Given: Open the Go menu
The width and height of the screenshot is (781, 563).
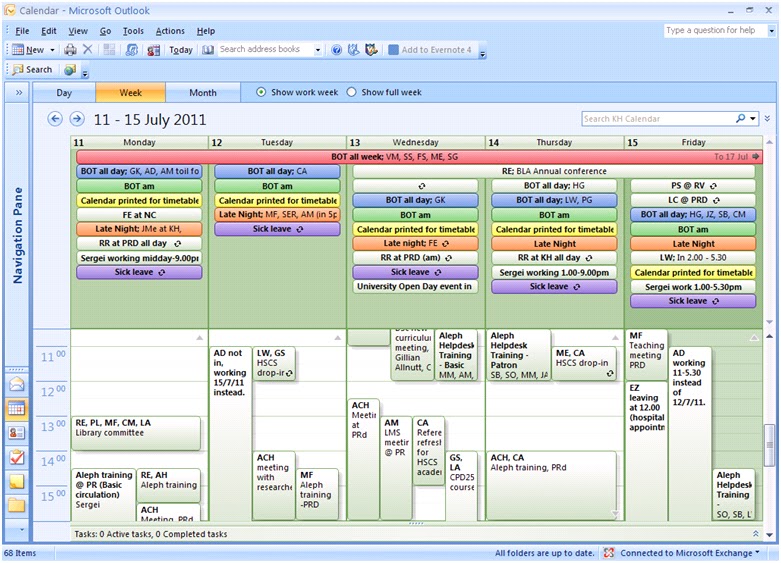Looking at the screenshot, I should click(105, 31).
